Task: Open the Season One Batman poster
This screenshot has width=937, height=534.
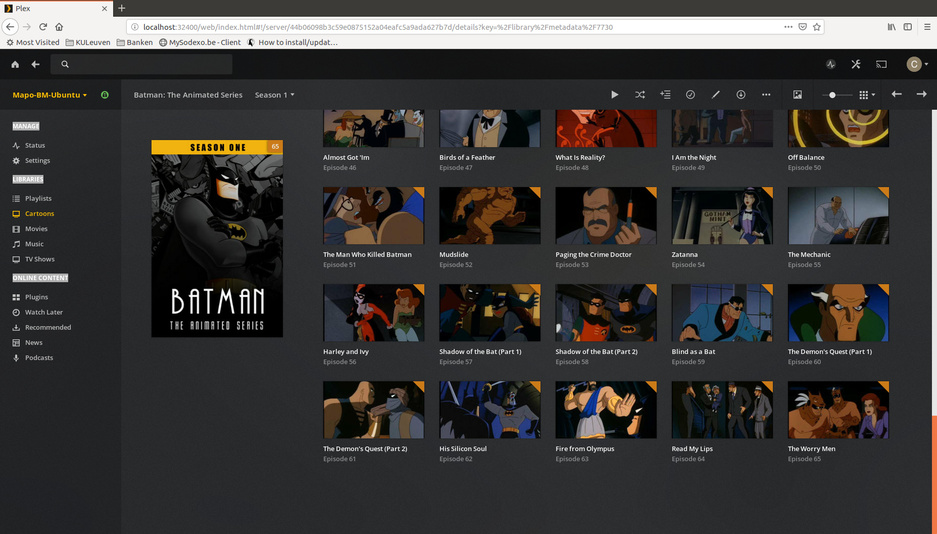Action: click(217, 239)
